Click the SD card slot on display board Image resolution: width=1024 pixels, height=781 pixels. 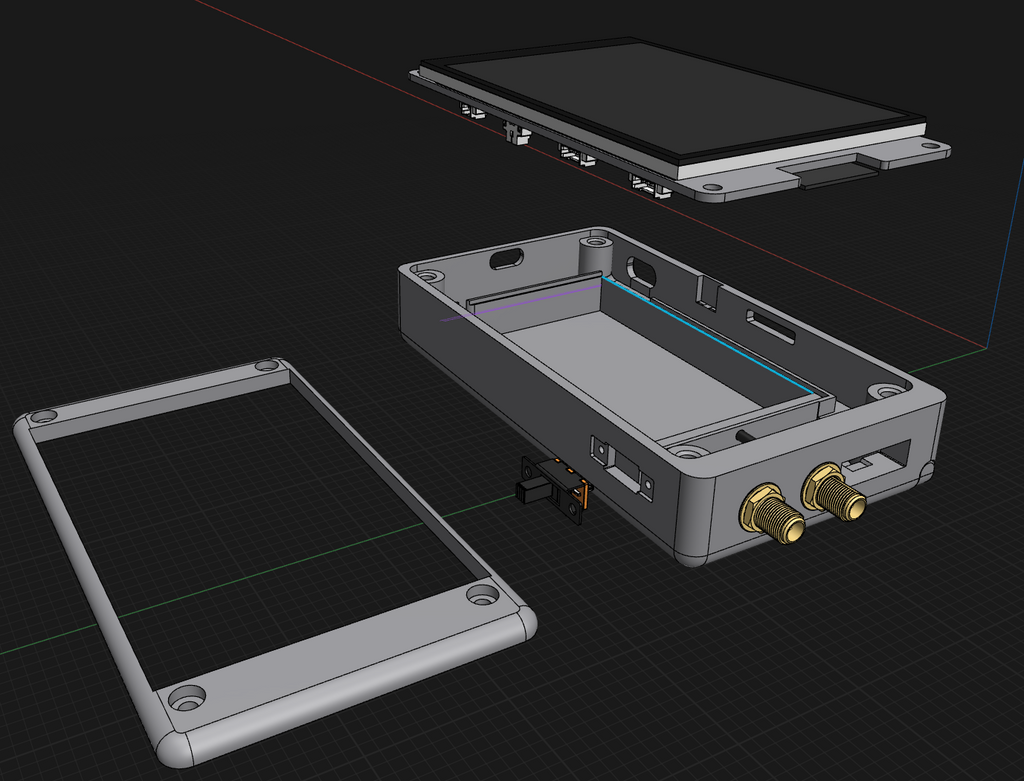838,176
